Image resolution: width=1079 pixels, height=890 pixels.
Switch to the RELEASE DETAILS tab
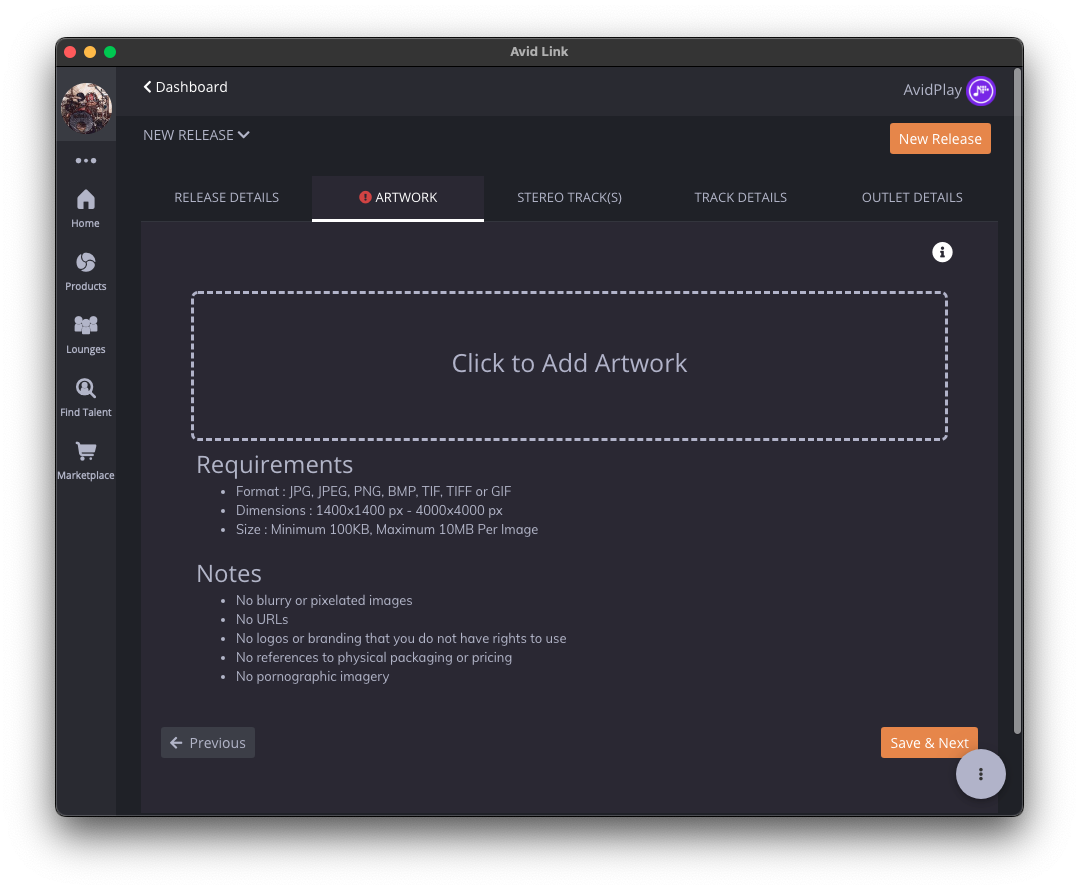coord(226,197)
